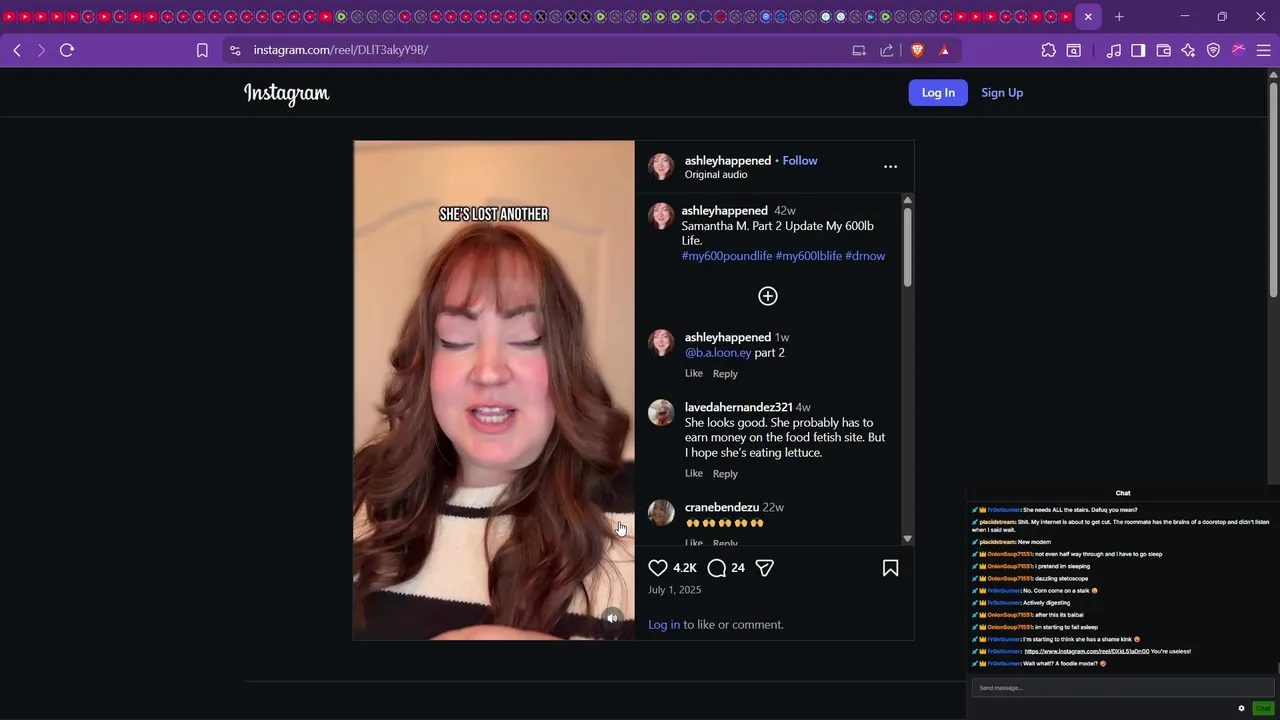
Task: Open the #my600poundlife hashtag
Action: (727, 256)
